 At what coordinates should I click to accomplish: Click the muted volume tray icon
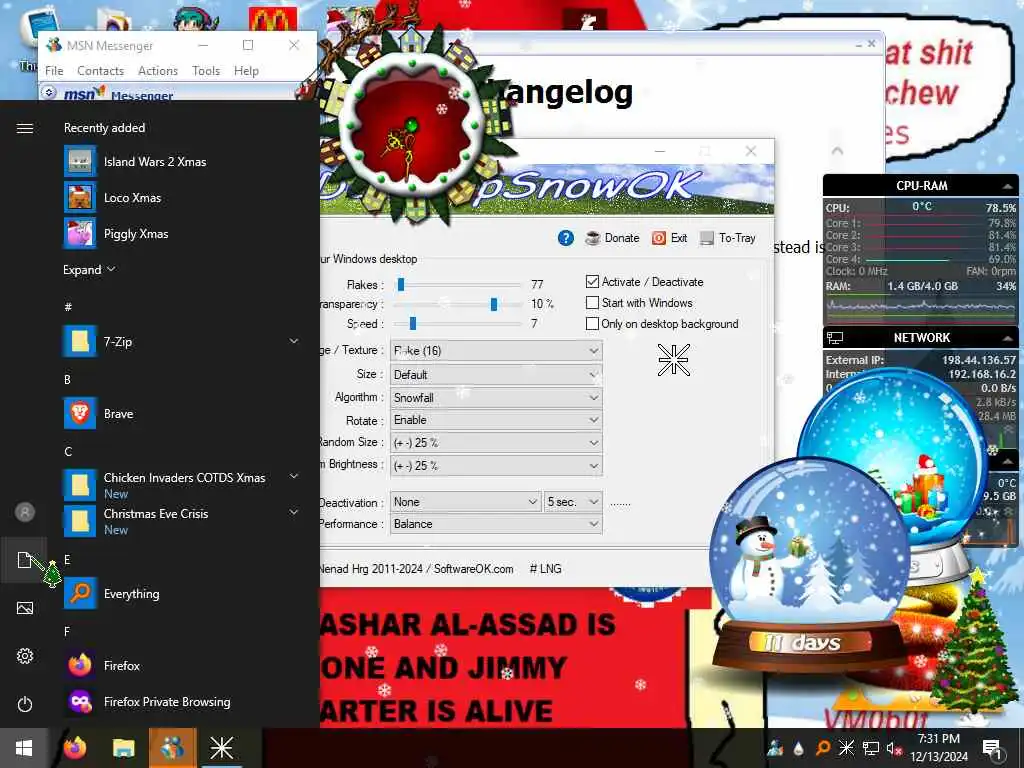894,748
